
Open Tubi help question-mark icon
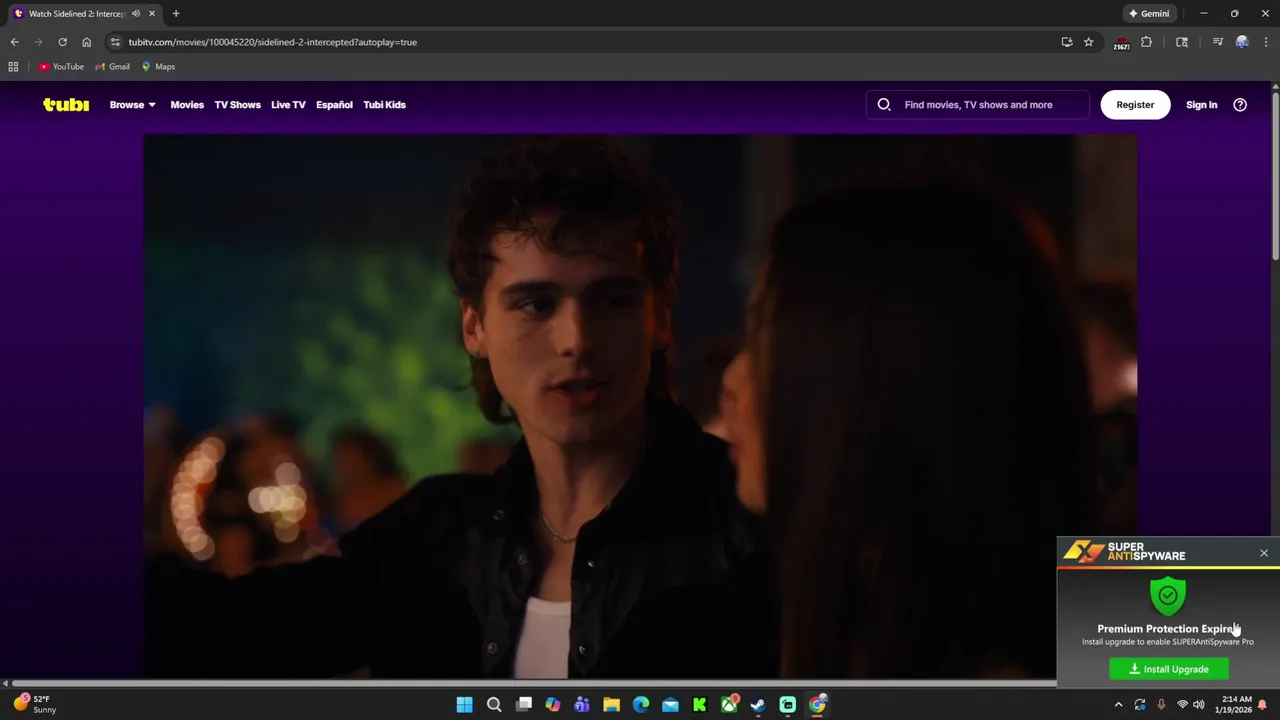tap(1240, 105)
